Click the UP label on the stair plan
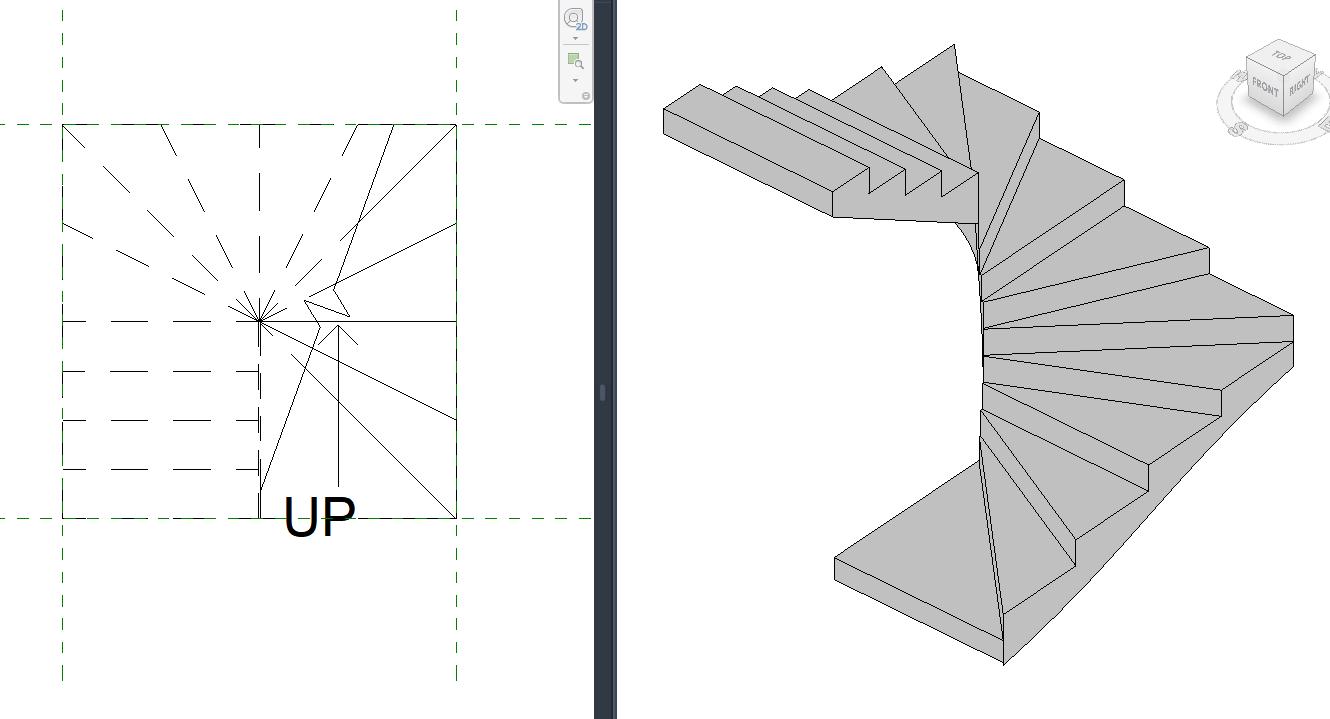Screen dimensions: 1330x719 (318, 515)
